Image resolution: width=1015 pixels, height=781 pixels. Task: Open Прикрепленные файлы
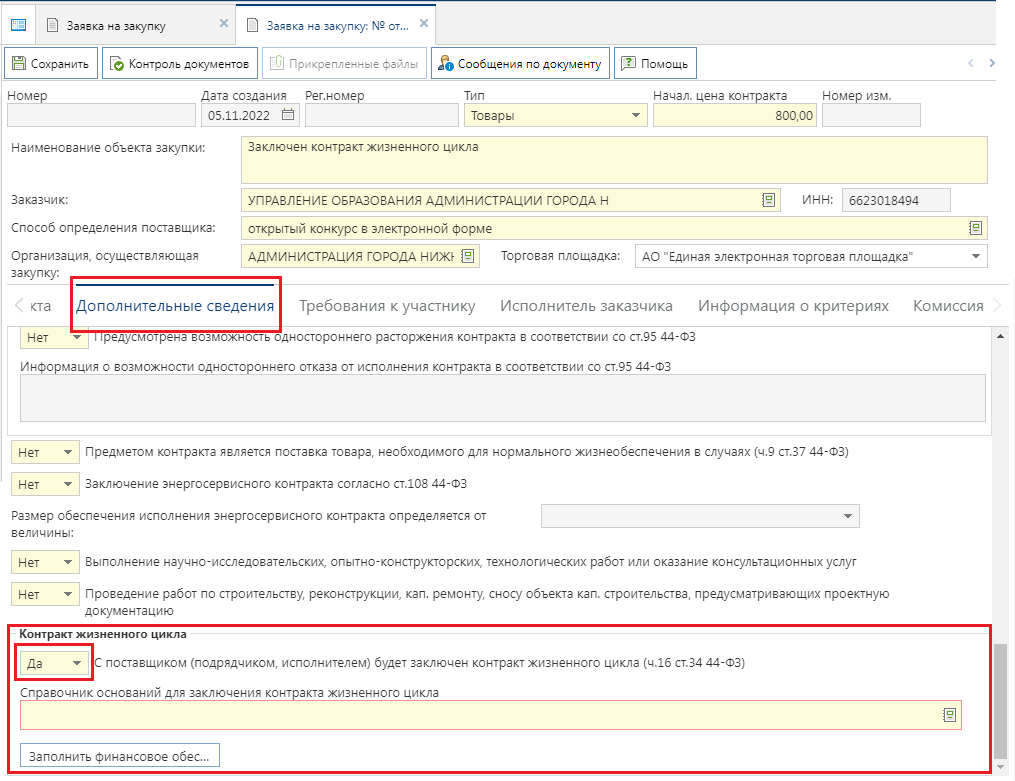(344, 63)
